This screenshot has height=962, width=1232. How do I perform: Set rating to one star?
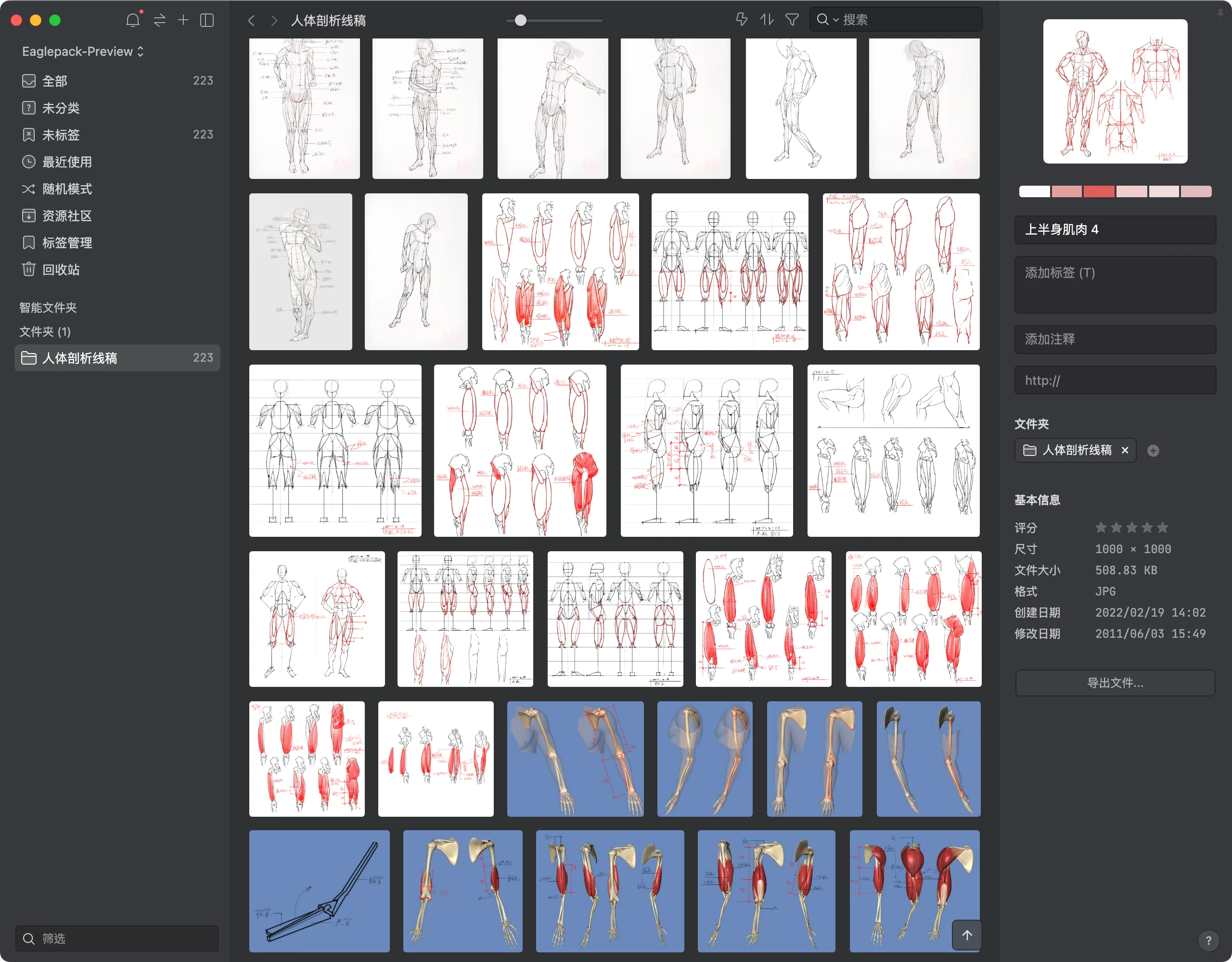click(x=1101, y=528)
